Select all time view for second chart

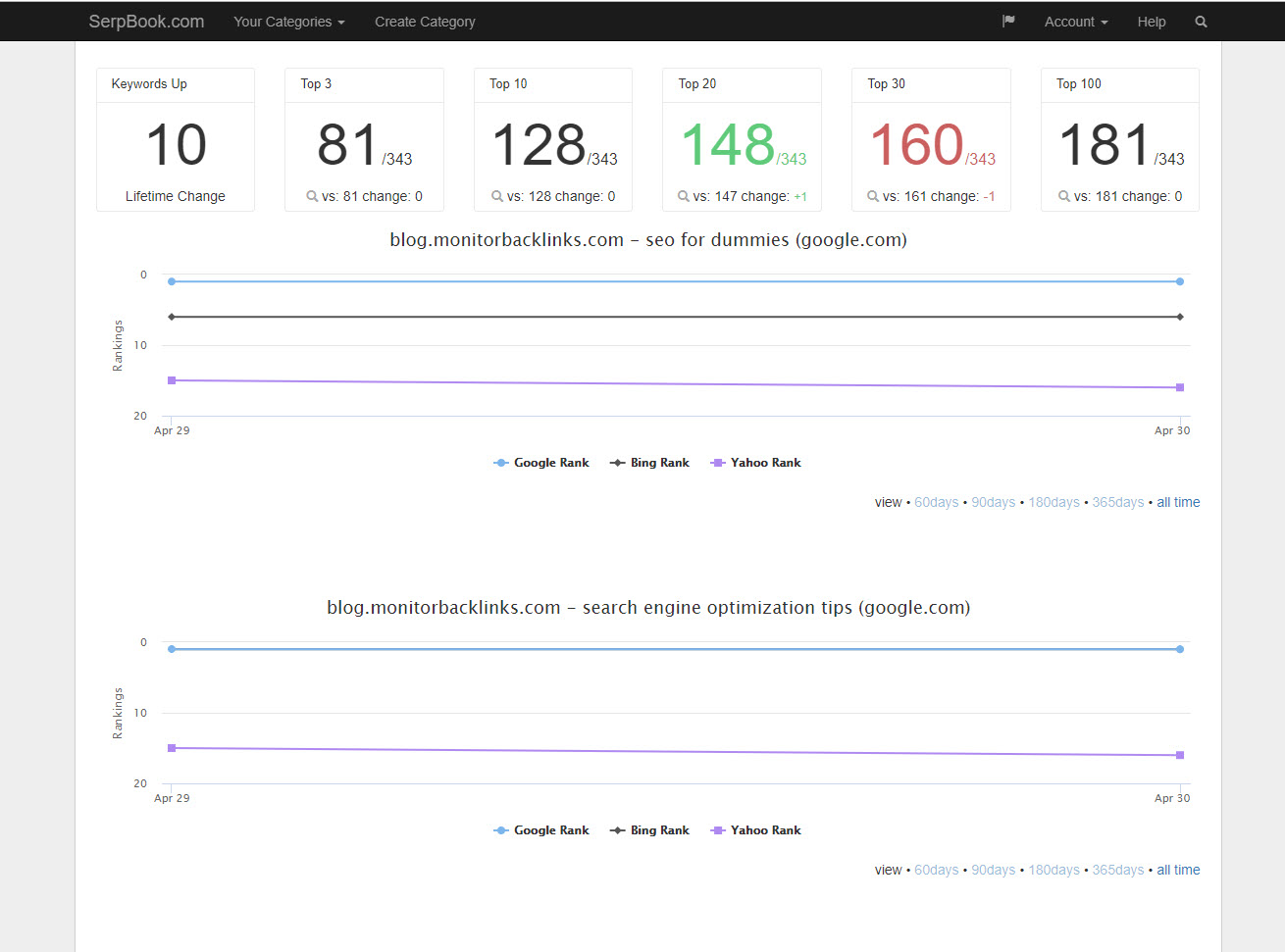pyautogui.click(x=1178, y=870)
